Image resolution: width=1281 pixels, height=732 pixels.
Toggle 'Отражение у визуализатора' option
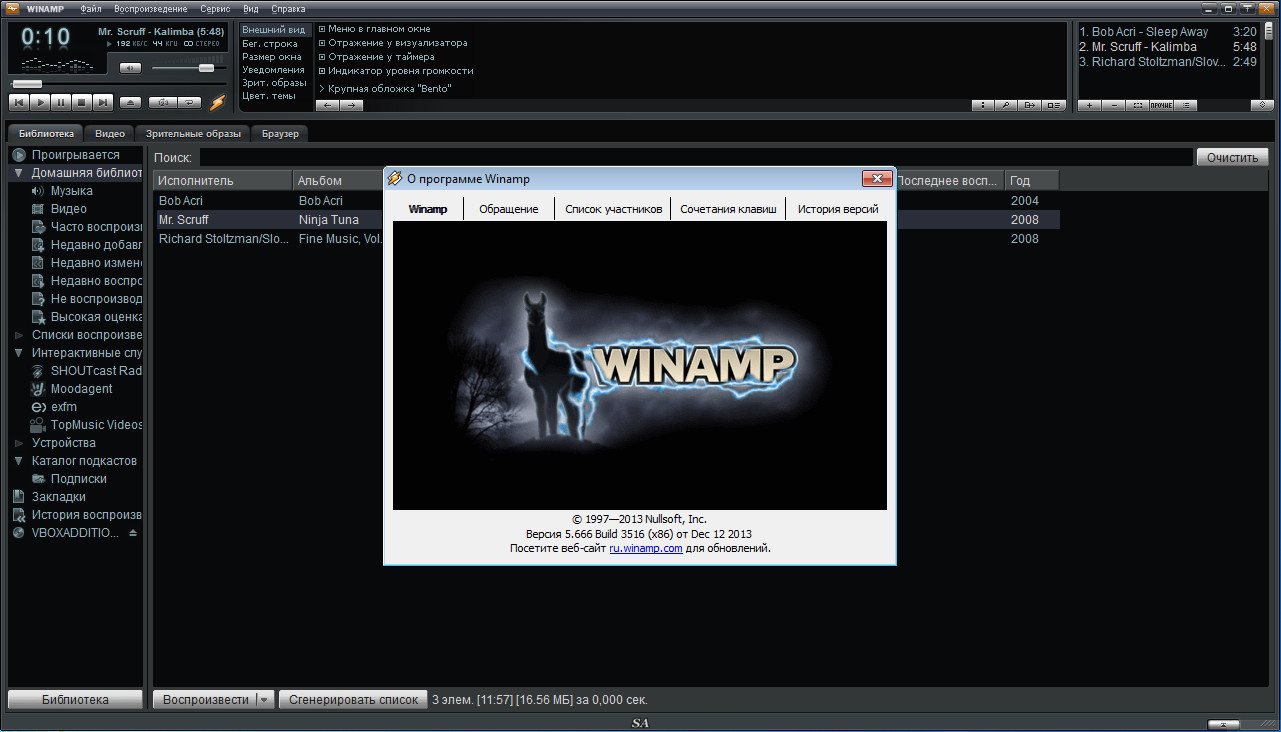coord(392,43)
